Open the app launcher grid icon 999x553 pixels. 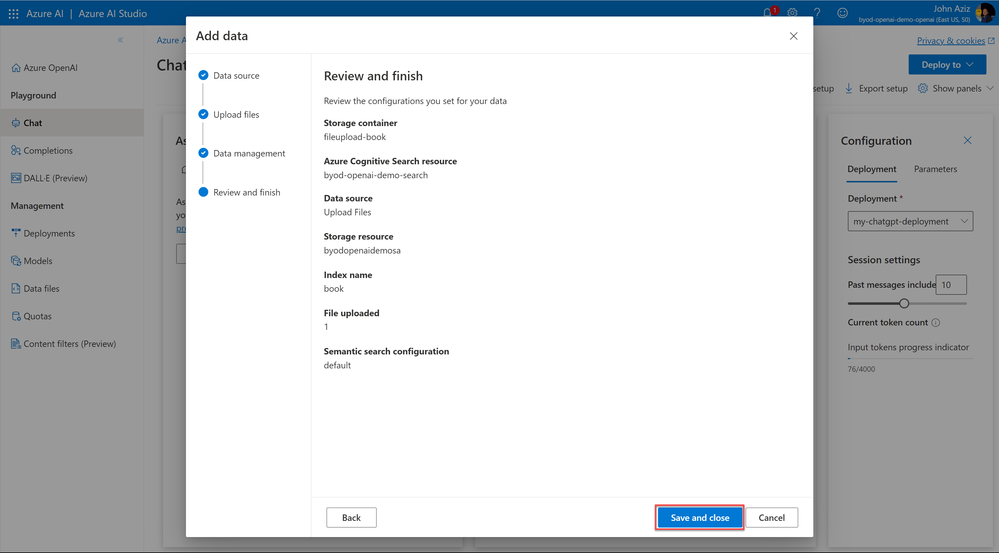tap(13, 13)
